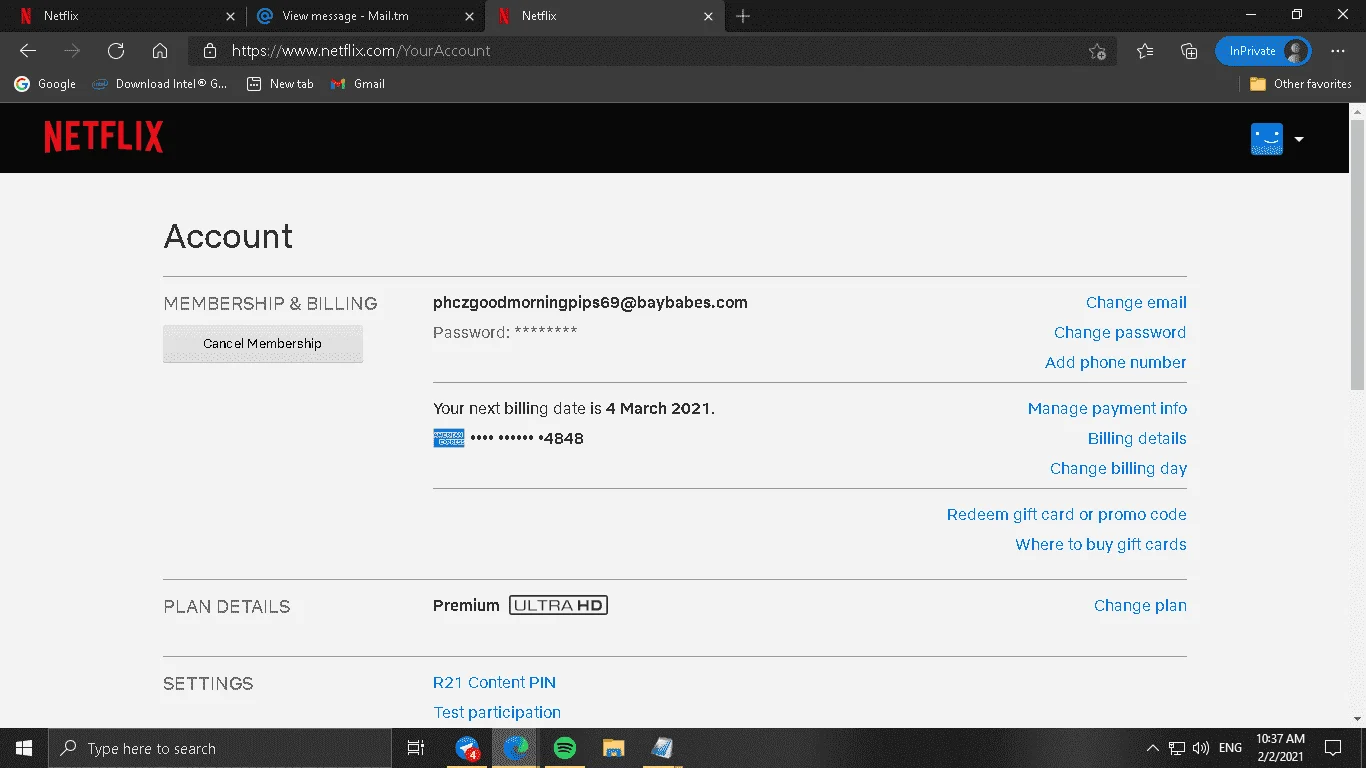The width and height of the screenshot is (1366, 768).
Task: Open the Download Intel bookmark
Action: coord(160,84)
